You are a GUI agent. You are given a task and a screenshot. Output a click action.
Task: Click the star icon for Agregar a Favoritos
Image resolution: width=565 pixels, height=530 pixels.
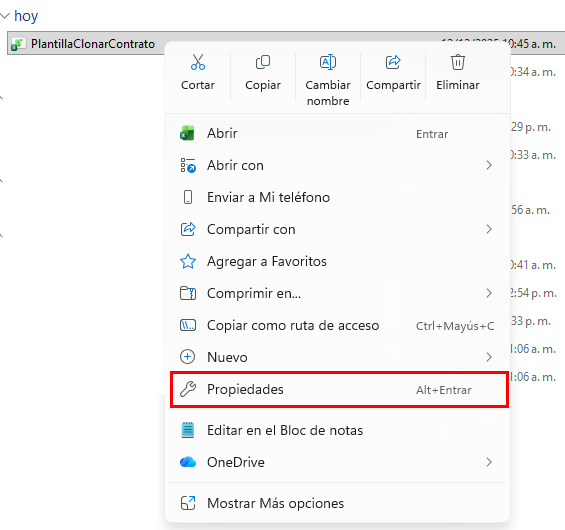point(188,261)
